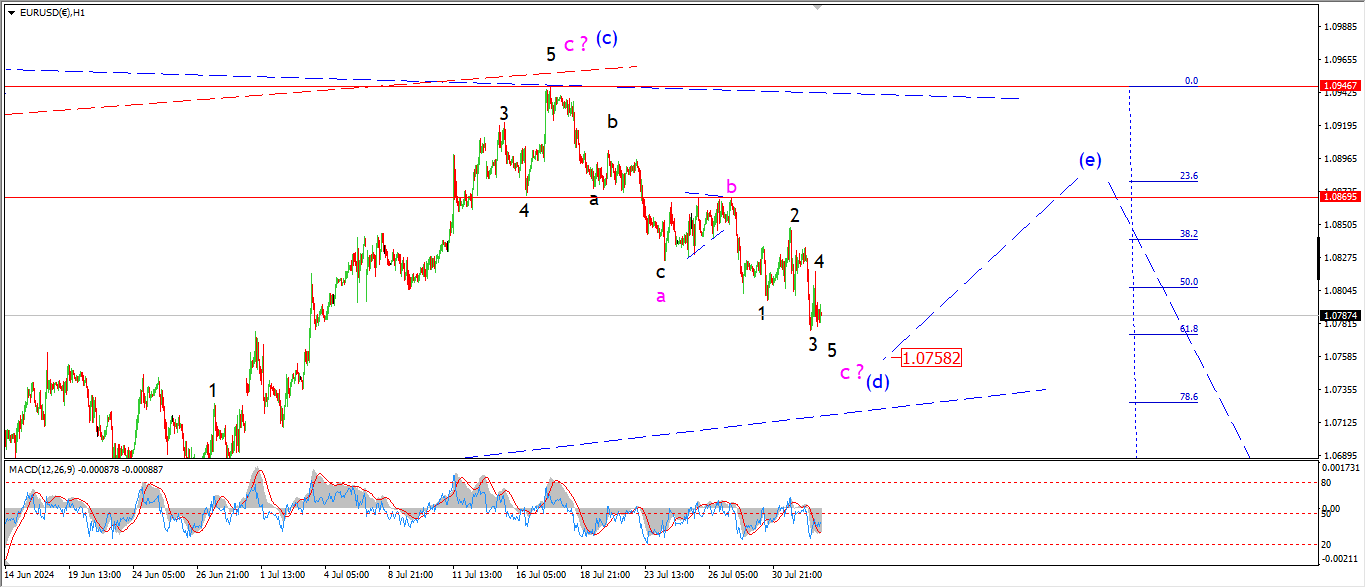Click the MACD(12,26,9) indicator label
The width and height of the screenshot is (1366, 588).
coord(50,468)
